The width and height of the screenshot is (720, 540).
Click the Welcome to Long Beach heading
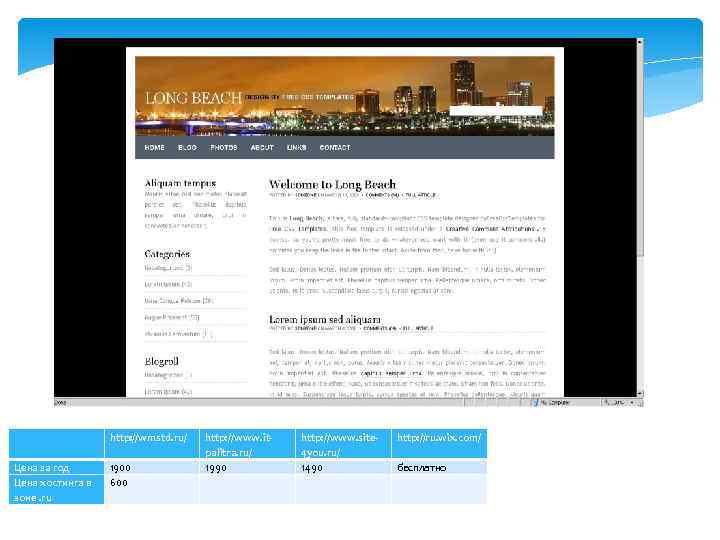(x=332, y=185)
